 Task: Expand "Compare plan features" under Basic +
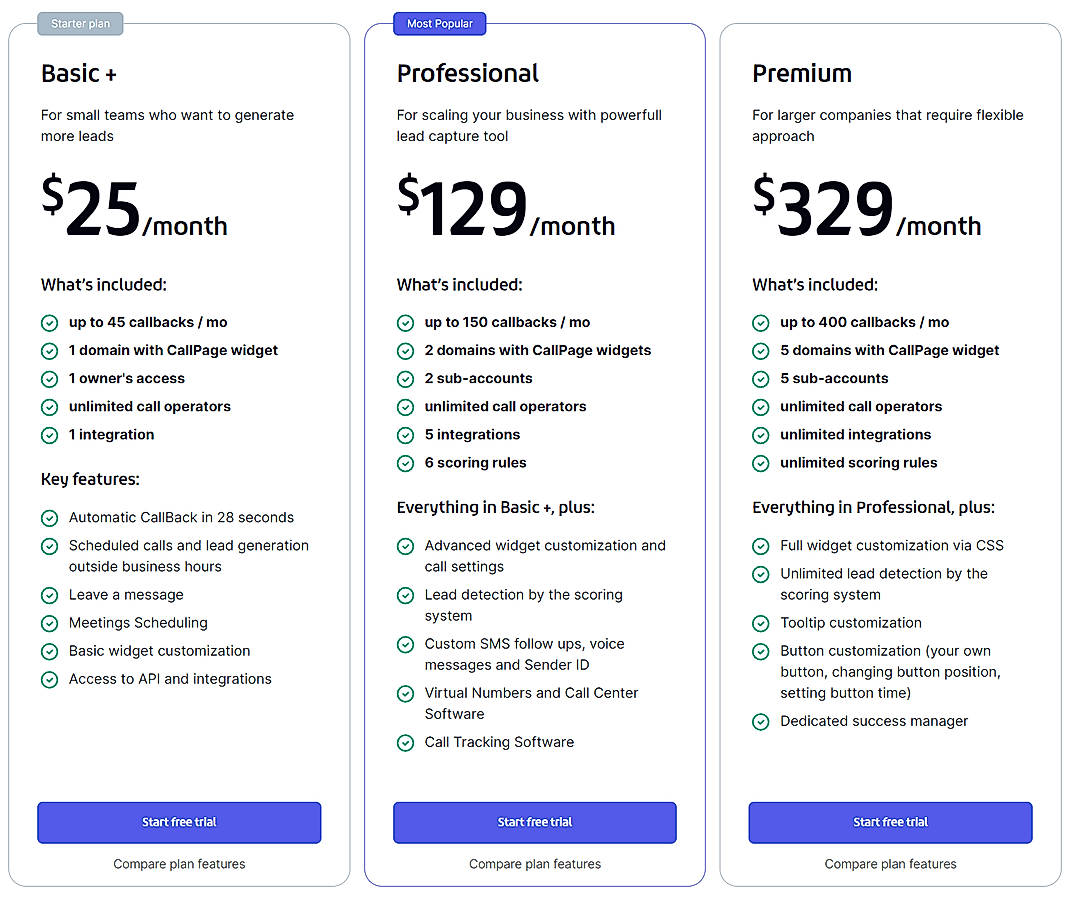[179, 864]
